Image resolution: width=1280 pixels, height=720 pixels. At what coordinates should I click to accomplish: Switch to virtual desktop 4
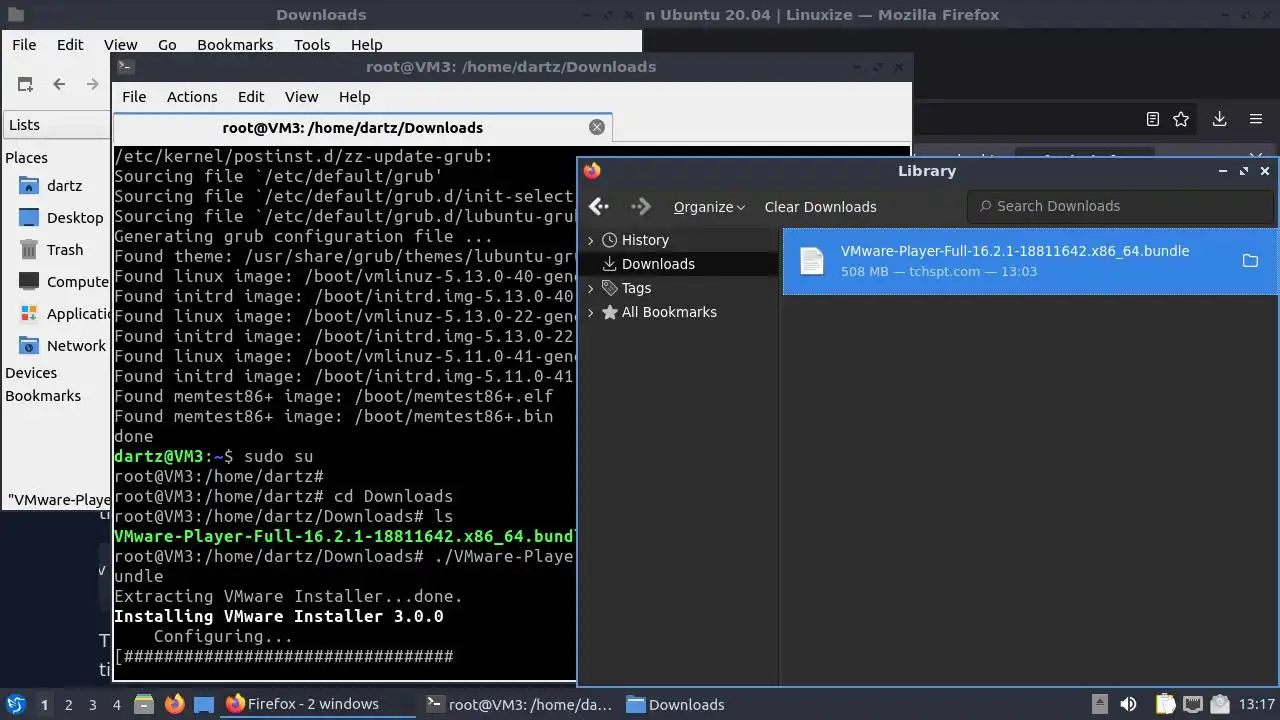point(116,705)
